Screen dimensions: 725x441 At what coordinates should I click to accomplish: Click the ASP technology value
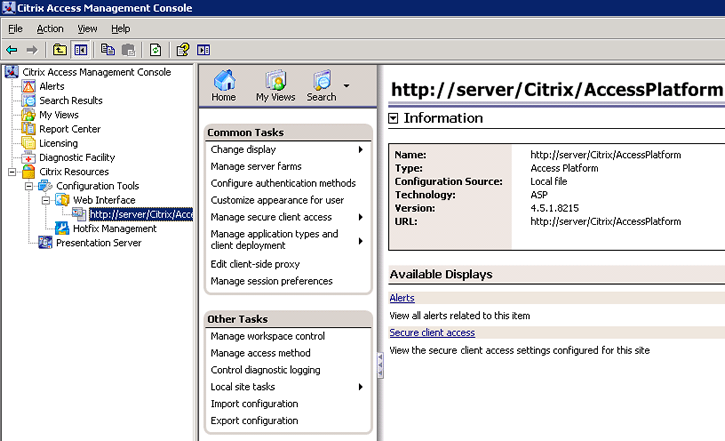coord(539,195)
